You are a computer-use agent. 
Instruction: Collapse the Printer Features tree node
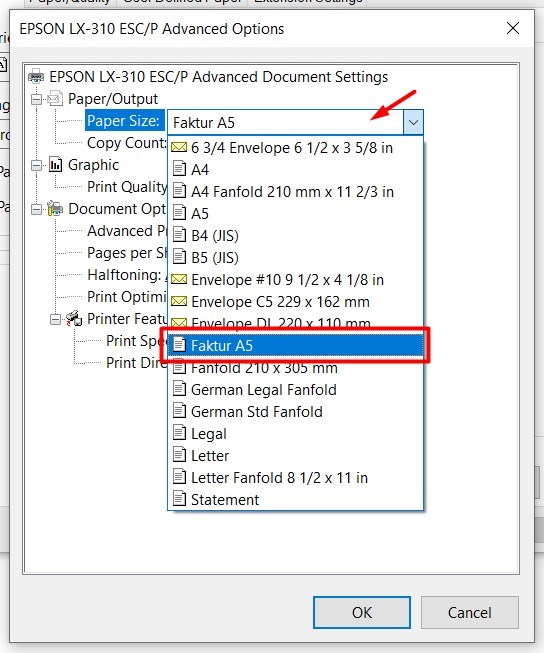click(x=55, y=319)
